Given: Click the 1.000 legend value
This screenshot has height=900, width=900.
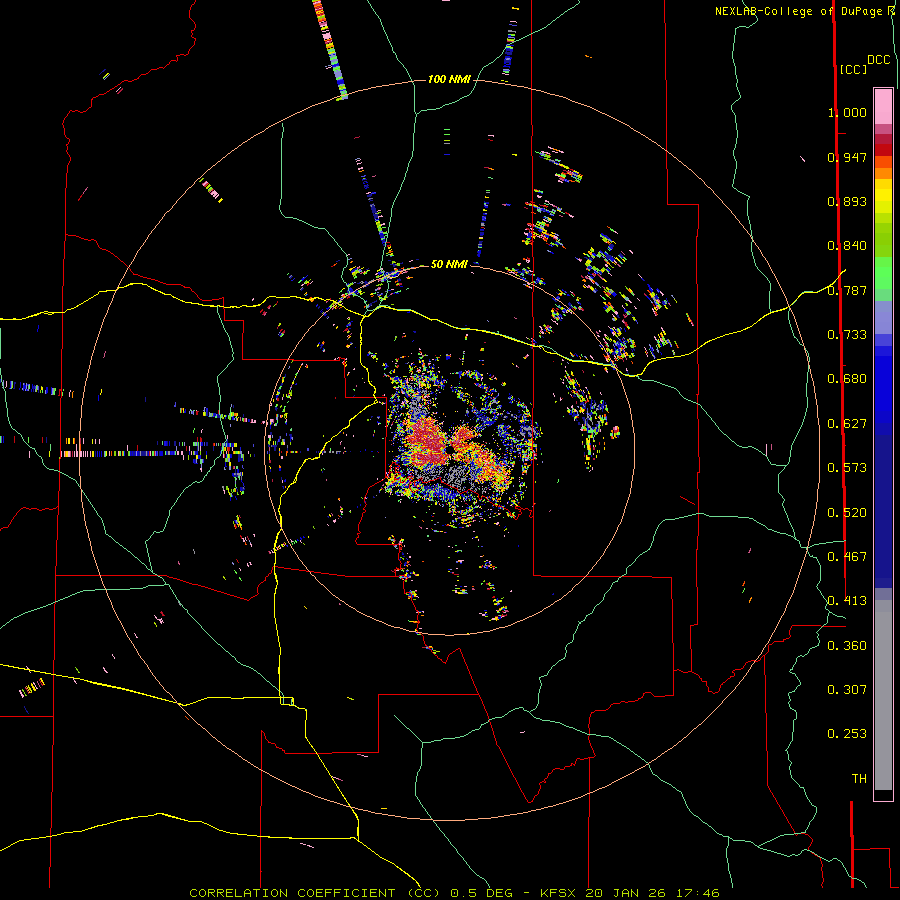Looking at the screenshot, I should (x=847, y=112).
